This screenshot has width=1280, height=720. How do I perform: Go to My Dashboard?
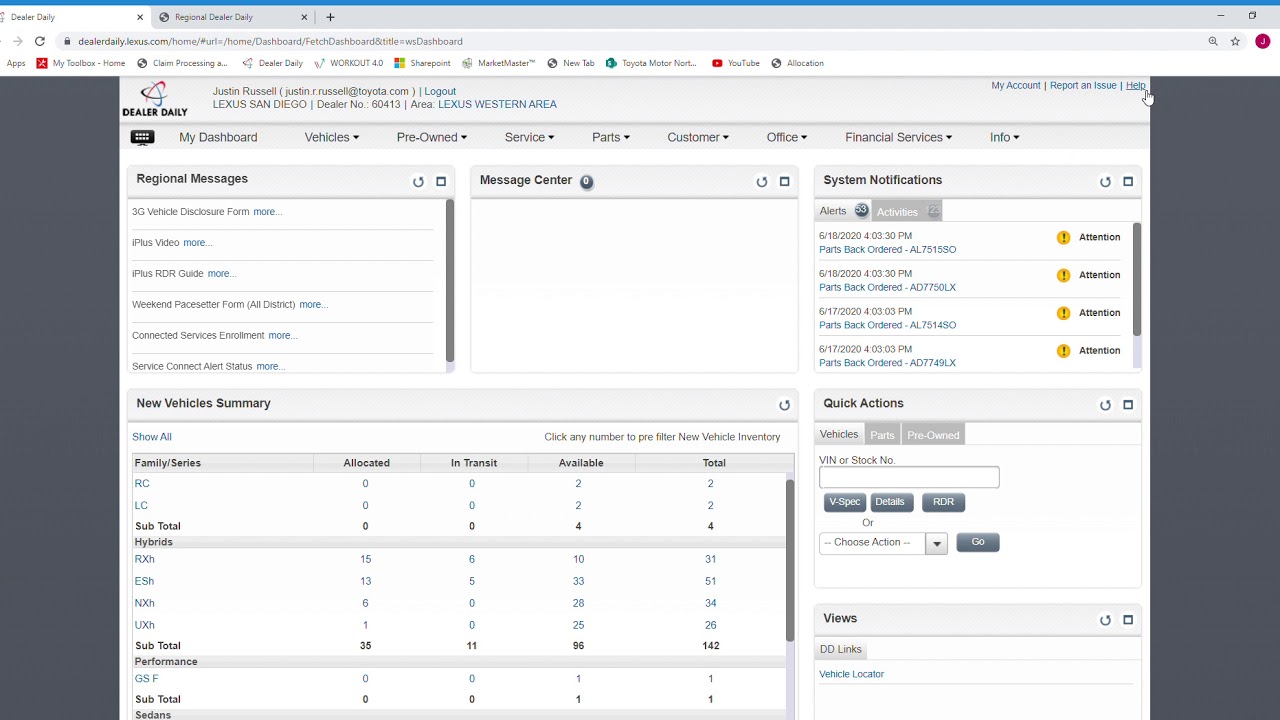[218, 137]
